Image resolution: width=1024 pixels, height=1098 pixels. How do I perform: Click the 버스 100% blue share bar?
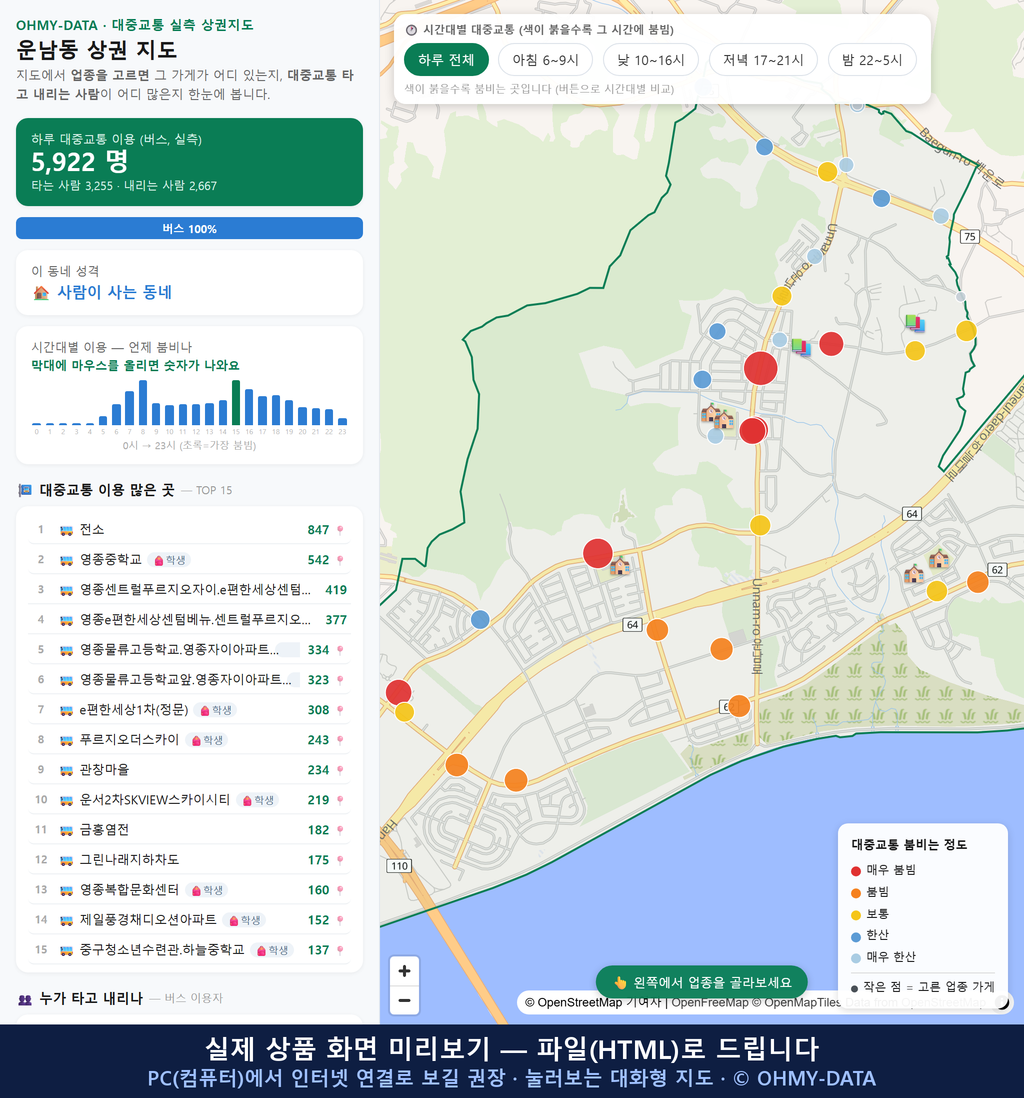[189, 229]
